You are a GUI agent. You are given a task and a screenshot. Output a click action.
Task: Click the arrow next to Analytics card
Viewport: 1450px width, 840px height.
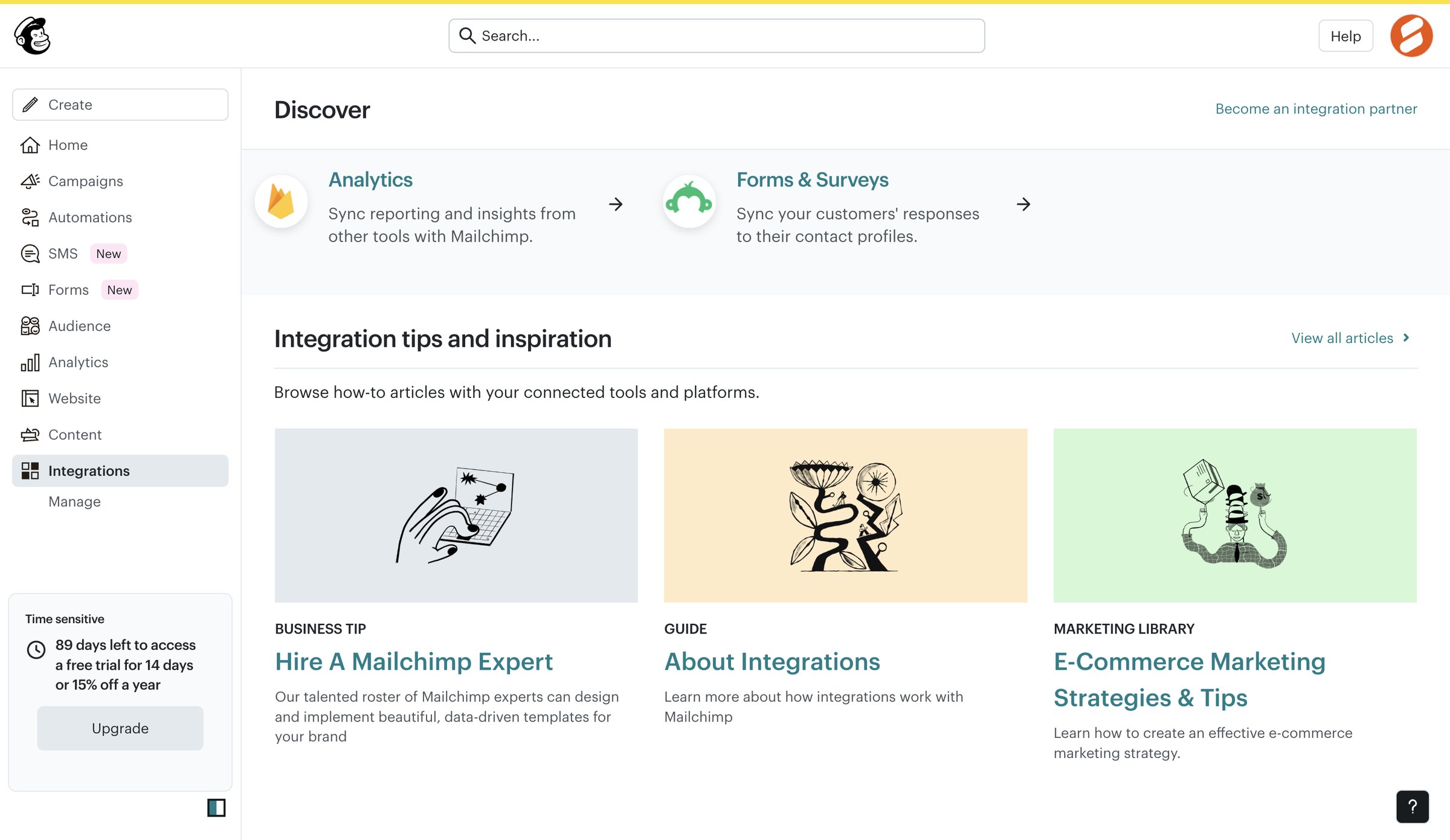pyautogui.click(x=616, y=204)
